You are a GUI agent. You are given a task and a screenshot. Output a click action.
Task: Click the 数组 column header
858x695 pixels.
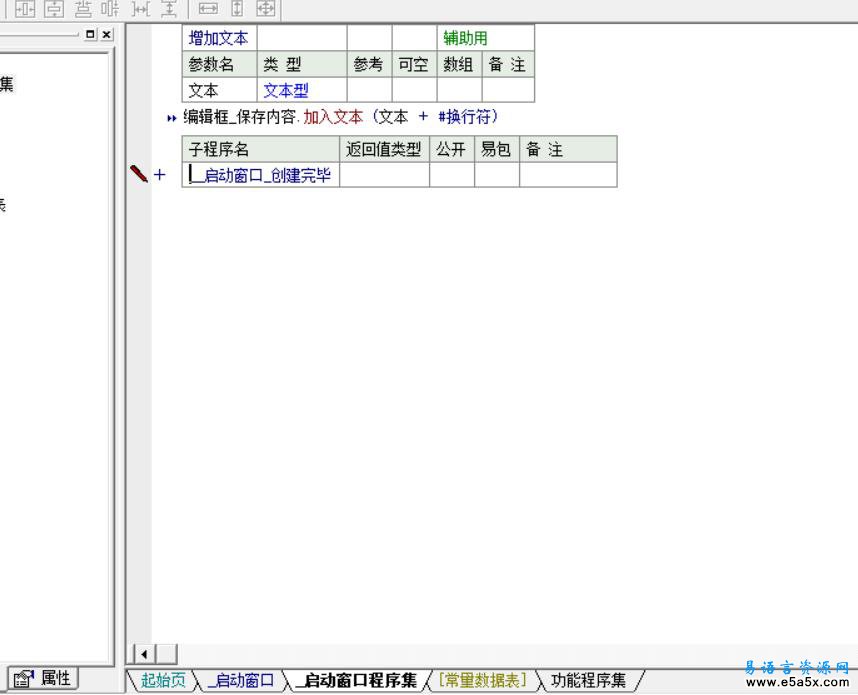459,65
